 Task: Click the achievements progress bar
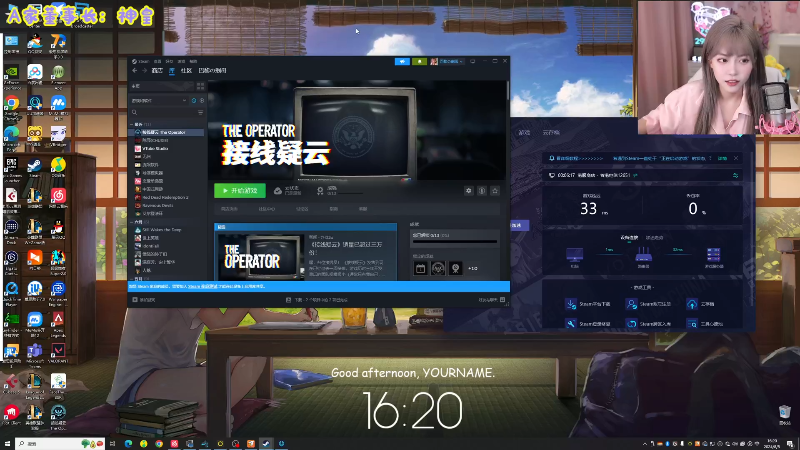click(x=454, y=241)
